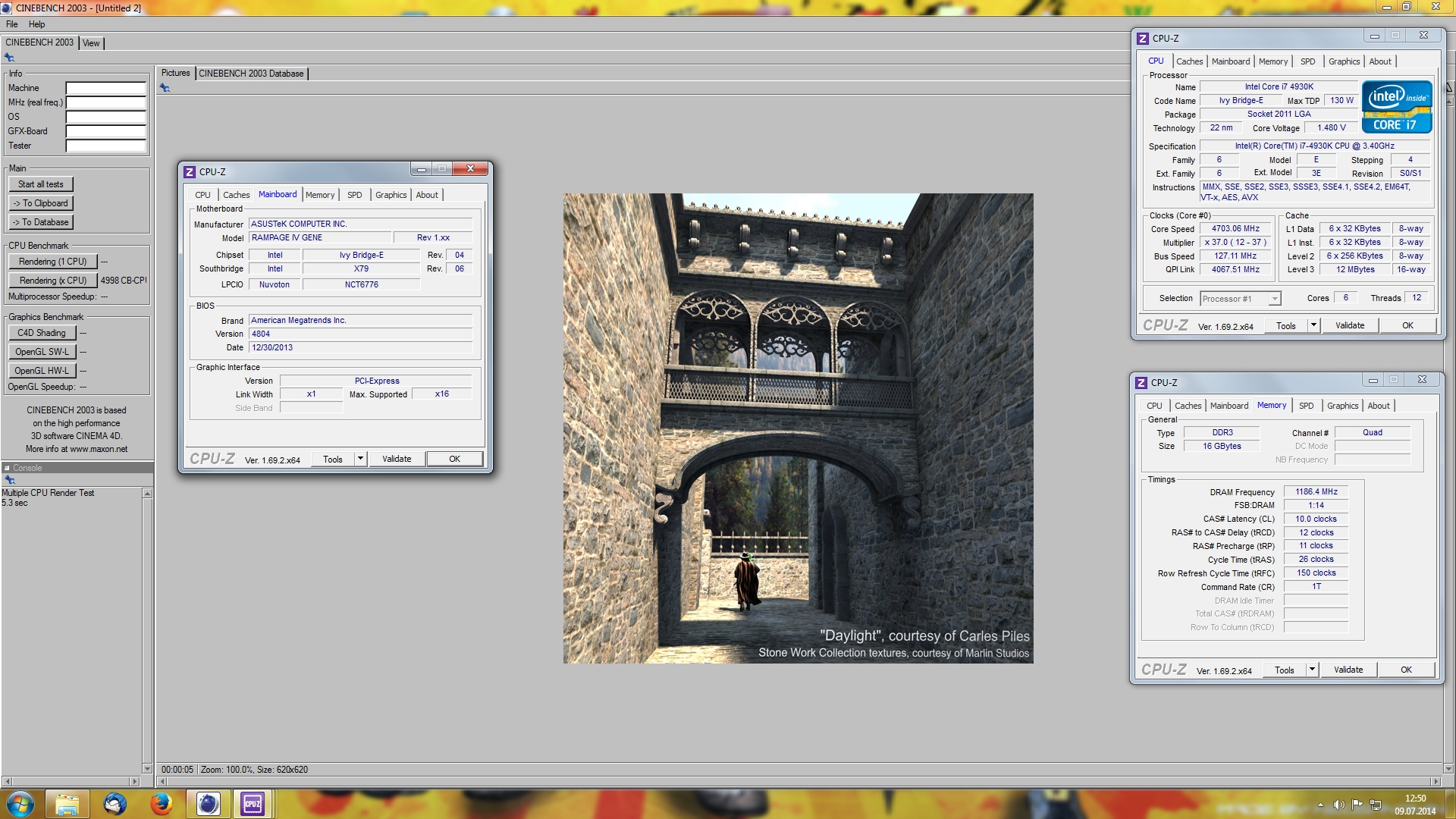Run Rendering (x CPU) test

tap(52, 281)
